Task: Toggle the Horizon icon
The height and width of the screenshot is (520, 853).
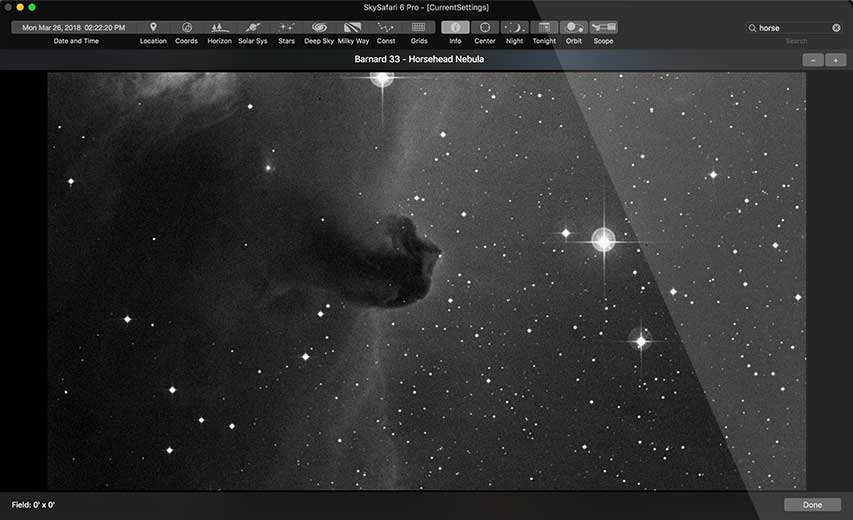Action: (220, 27)
